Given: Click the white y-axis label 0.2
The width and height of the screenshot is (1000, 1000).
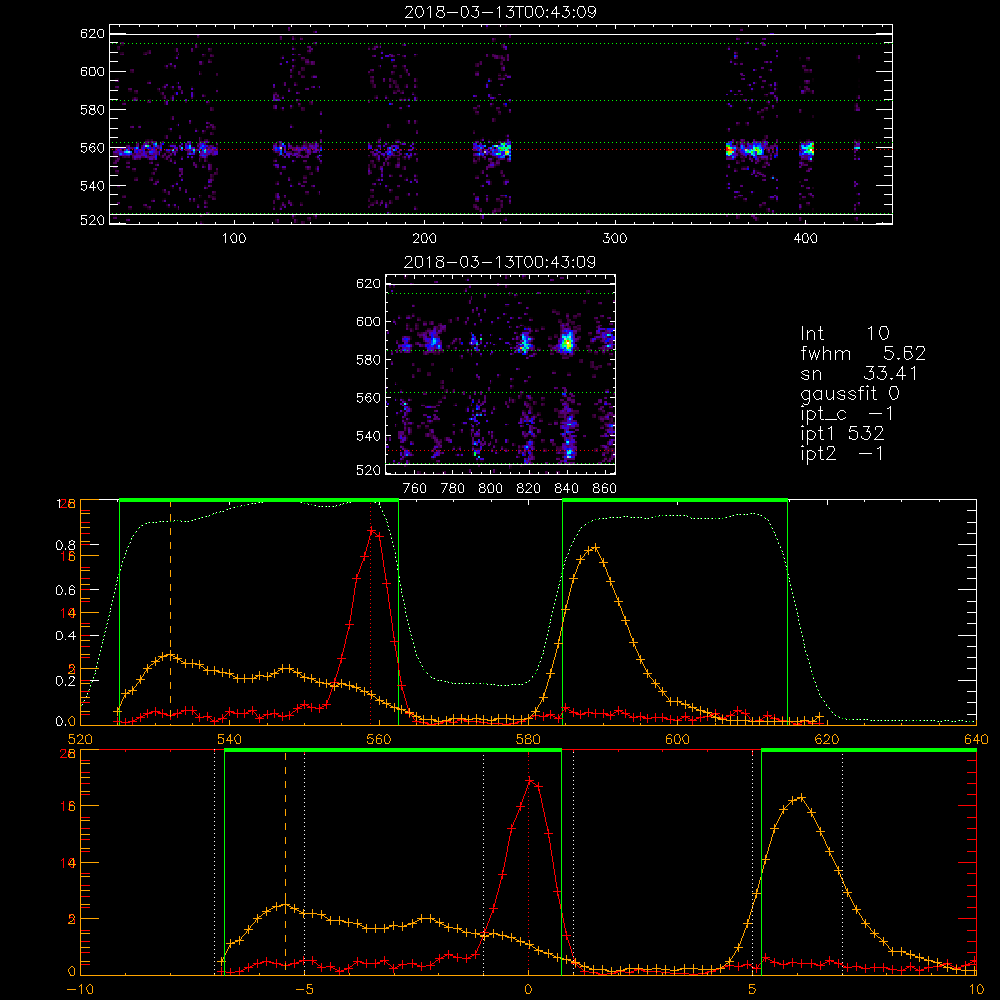Looking at the screenshot, I should (x=66, y=681).
